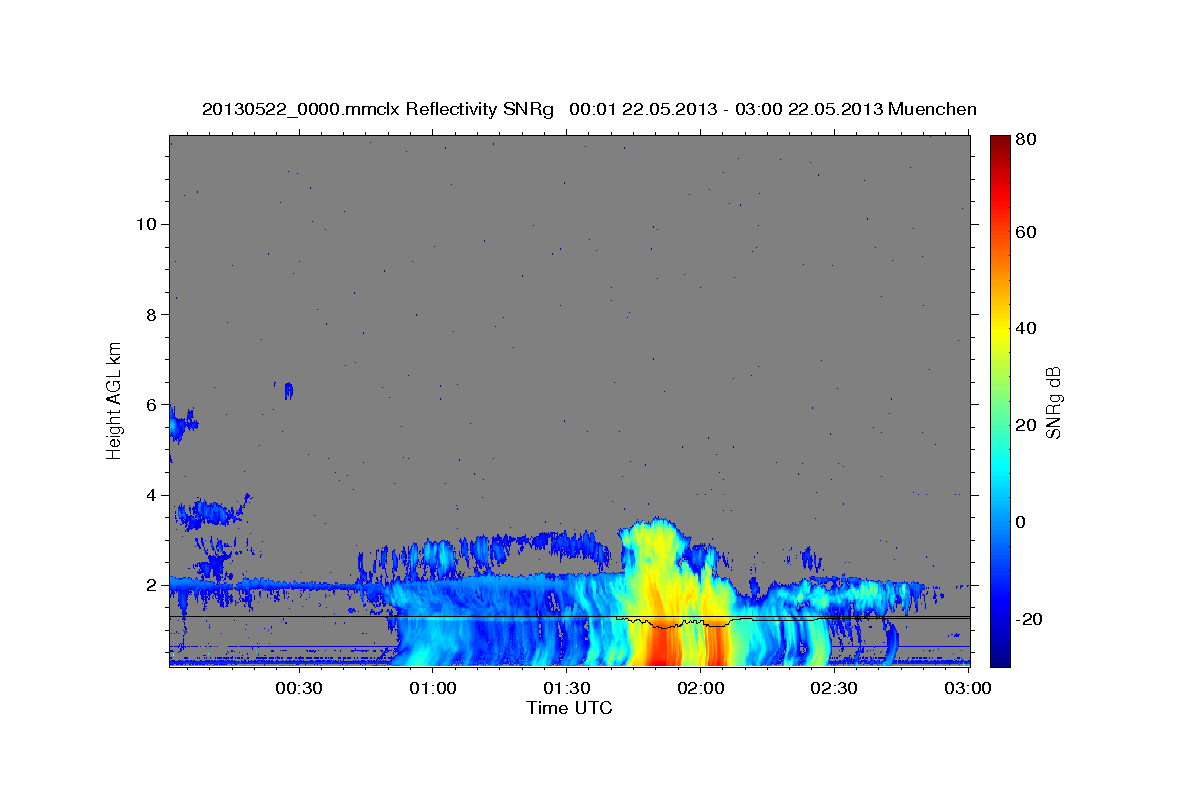1200x800 pixels.
Task: Click the 'Time UTC' axis label
Action: (x=569, y=708)
